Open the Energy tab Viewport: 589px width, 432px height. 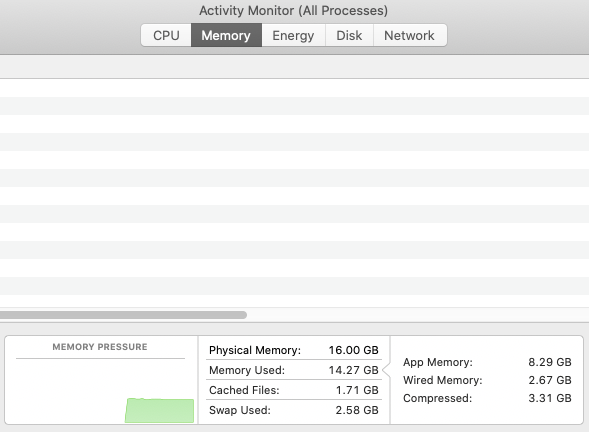pyautogui.click(x=293, y=35)
